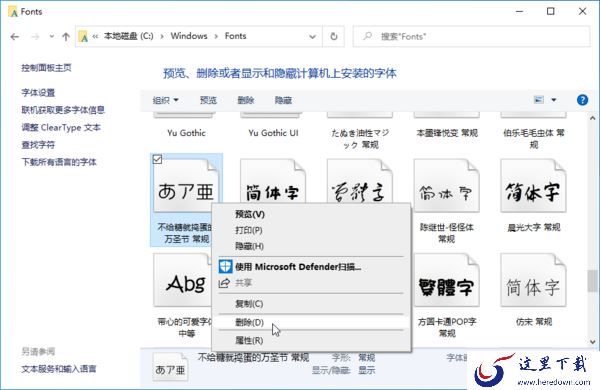The height and width of the screenshot is (390, 600).
Task: Open 字体设置 link
Action: pyautogui.click(x=38, y=93)
